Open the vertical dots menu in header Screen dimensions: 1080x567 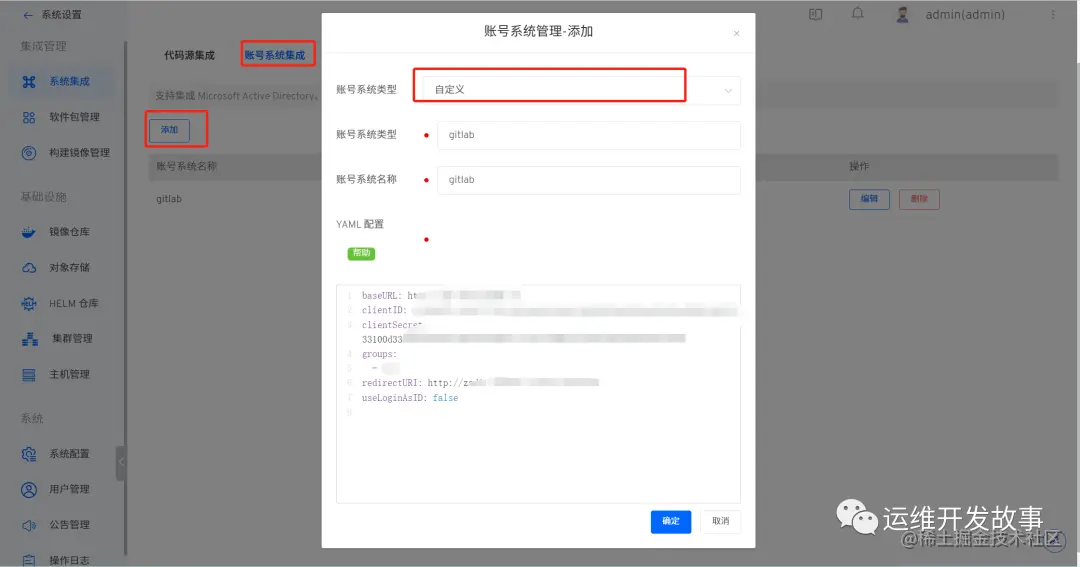coord(1053,14)
